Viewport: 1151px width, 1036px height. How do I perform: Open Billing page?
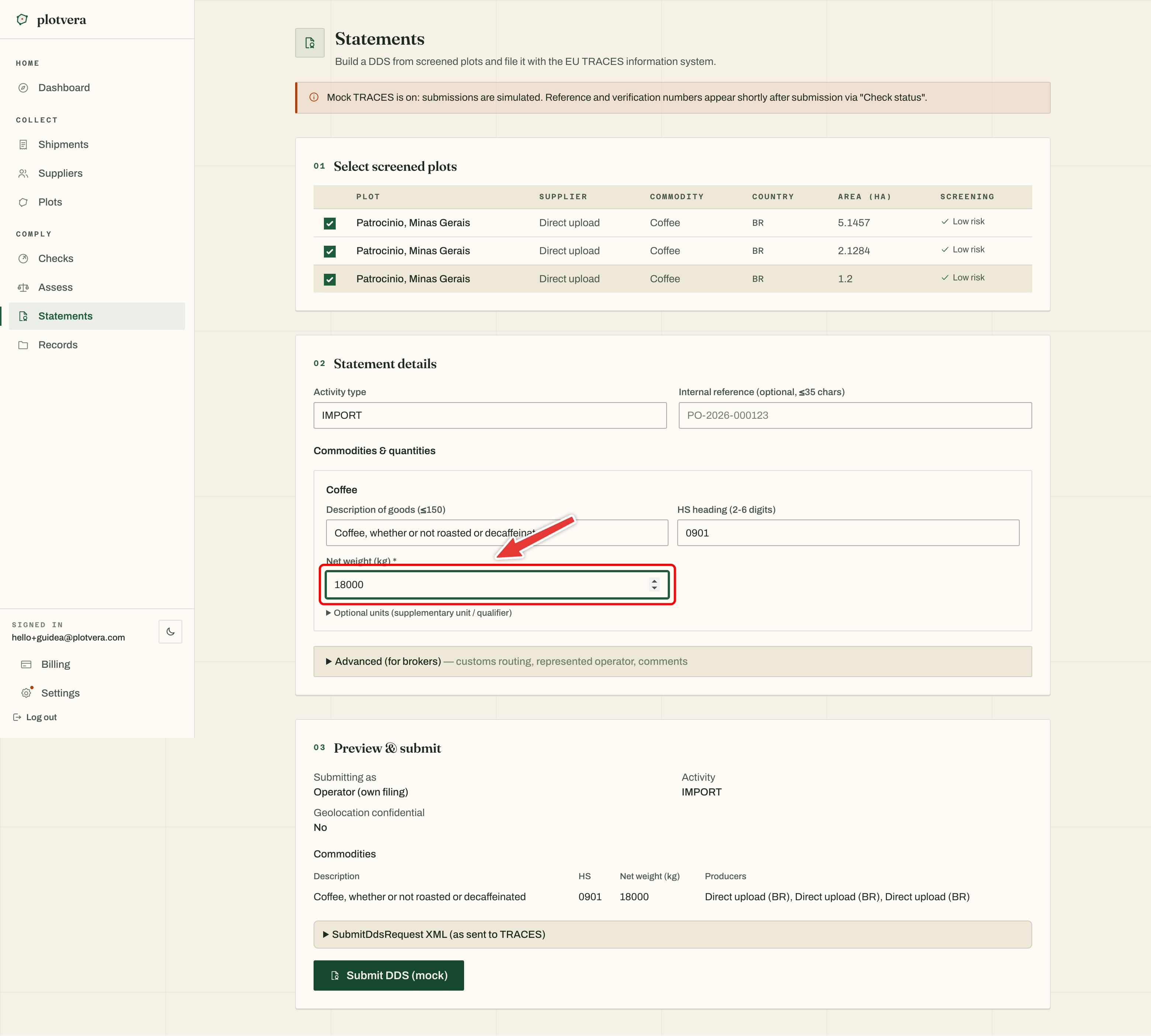coord(97,664)
